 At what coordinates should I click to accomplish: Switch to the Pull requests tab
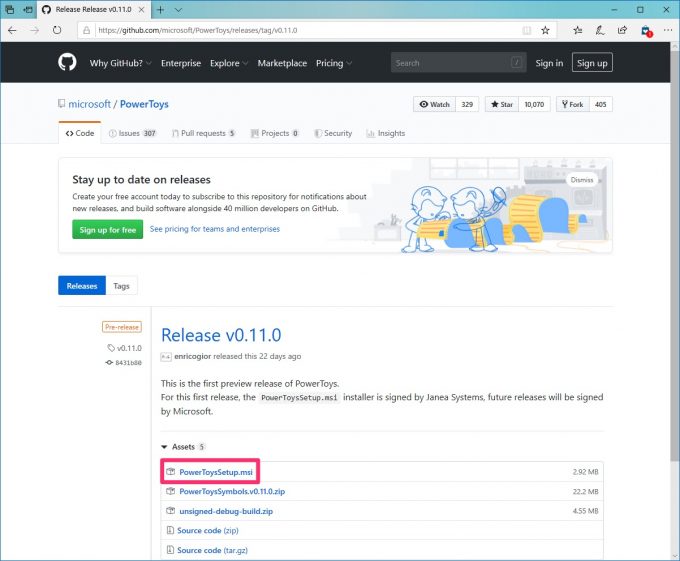click(x=203, y=133)
